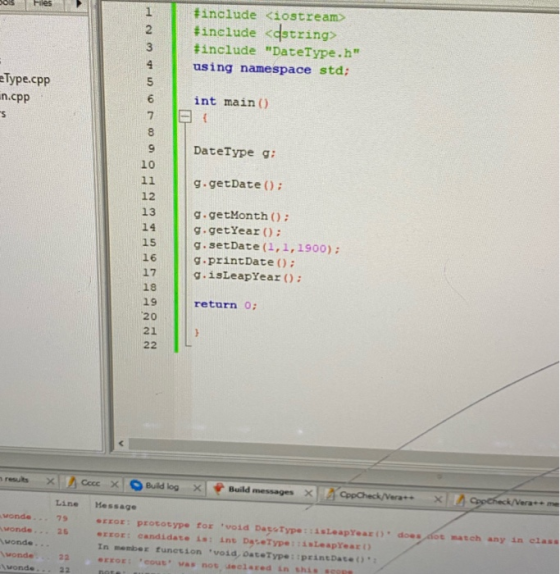560x574 pixels.
Task: Click on 'g.getMonth();' statement
Action: pos(241,215)
